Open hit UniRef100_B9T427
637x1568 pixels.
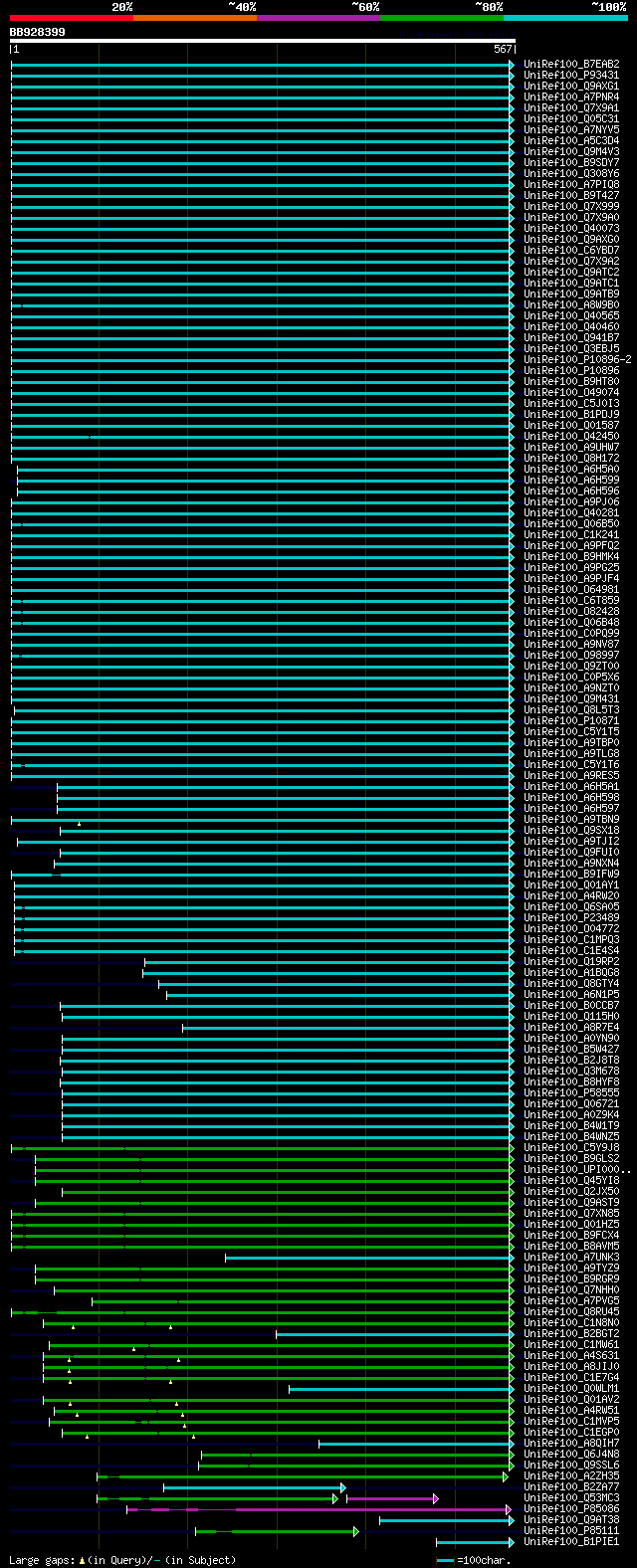[x=571, y=196]
